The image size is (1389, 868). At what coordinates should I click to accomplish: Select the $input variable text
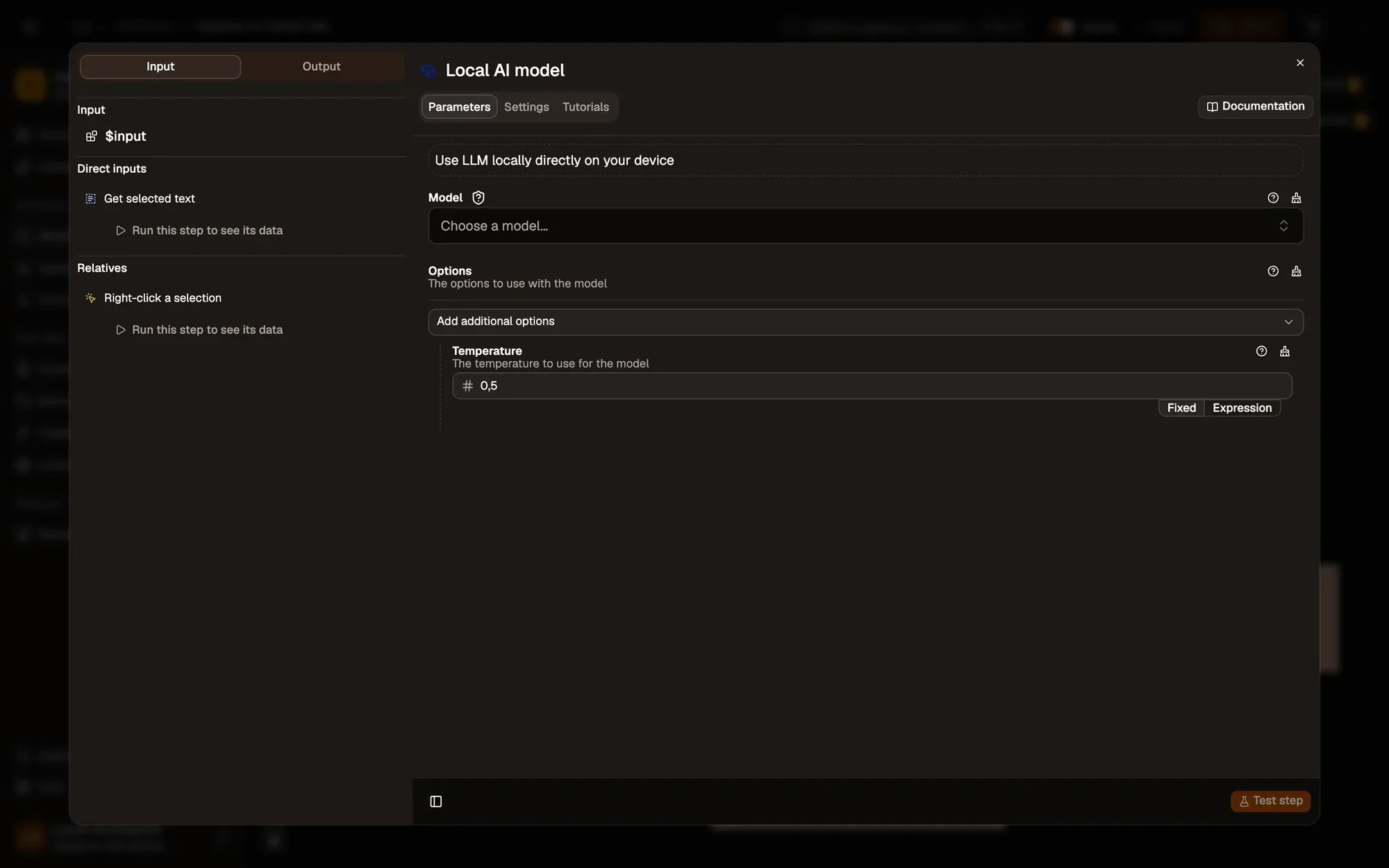coord(126,136)
